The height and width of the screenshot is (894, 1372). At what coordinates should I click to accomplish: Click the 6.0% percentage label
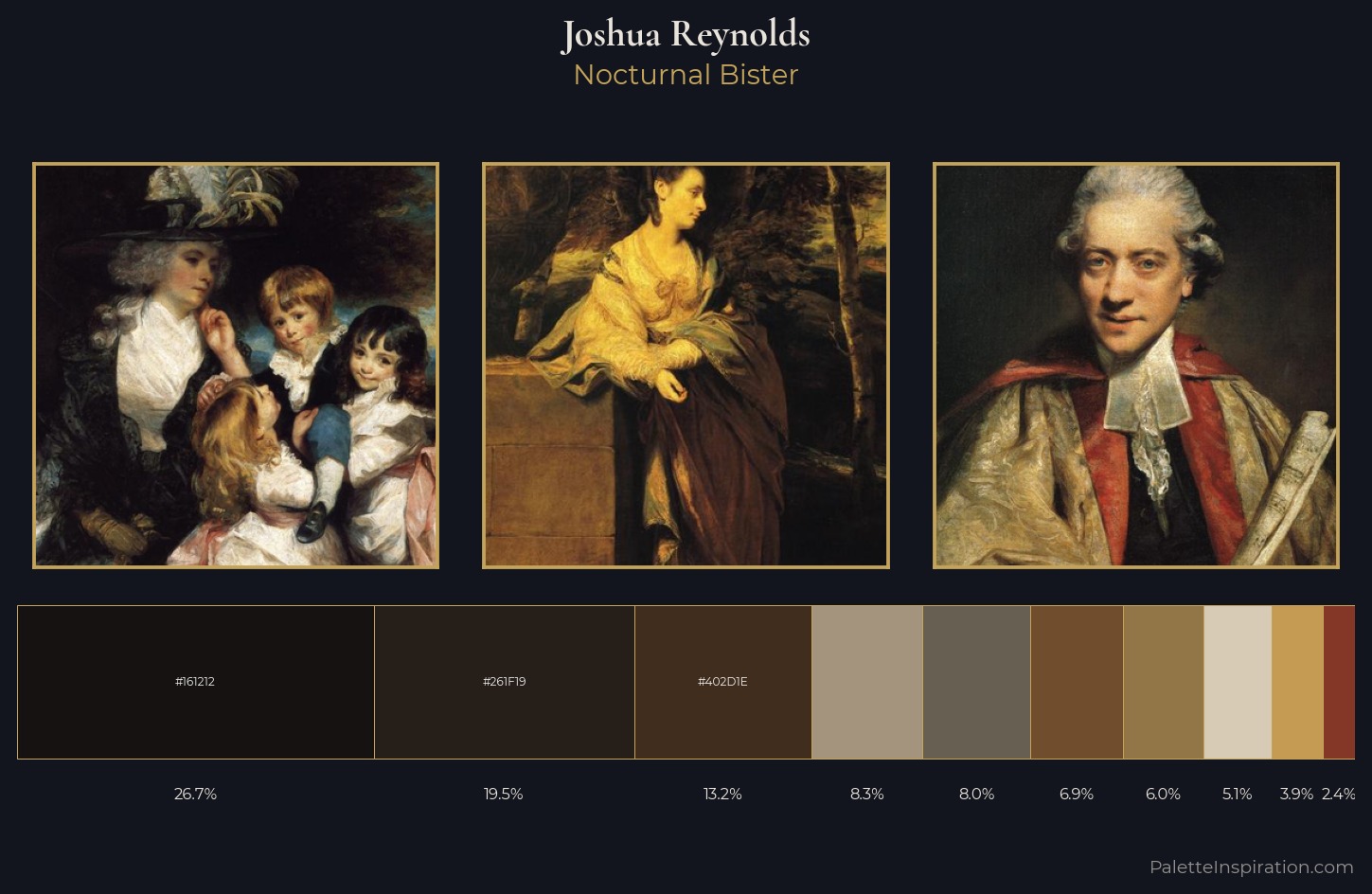pos(1163,794)
